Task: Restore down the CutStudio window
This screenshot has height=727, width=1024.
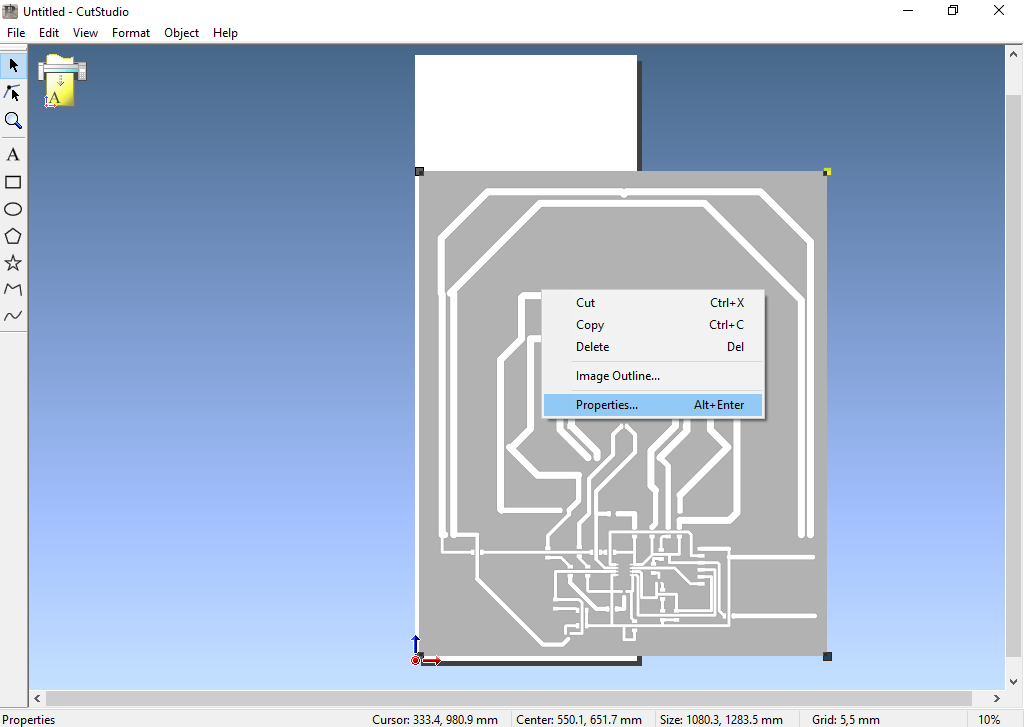Action: 953,10
